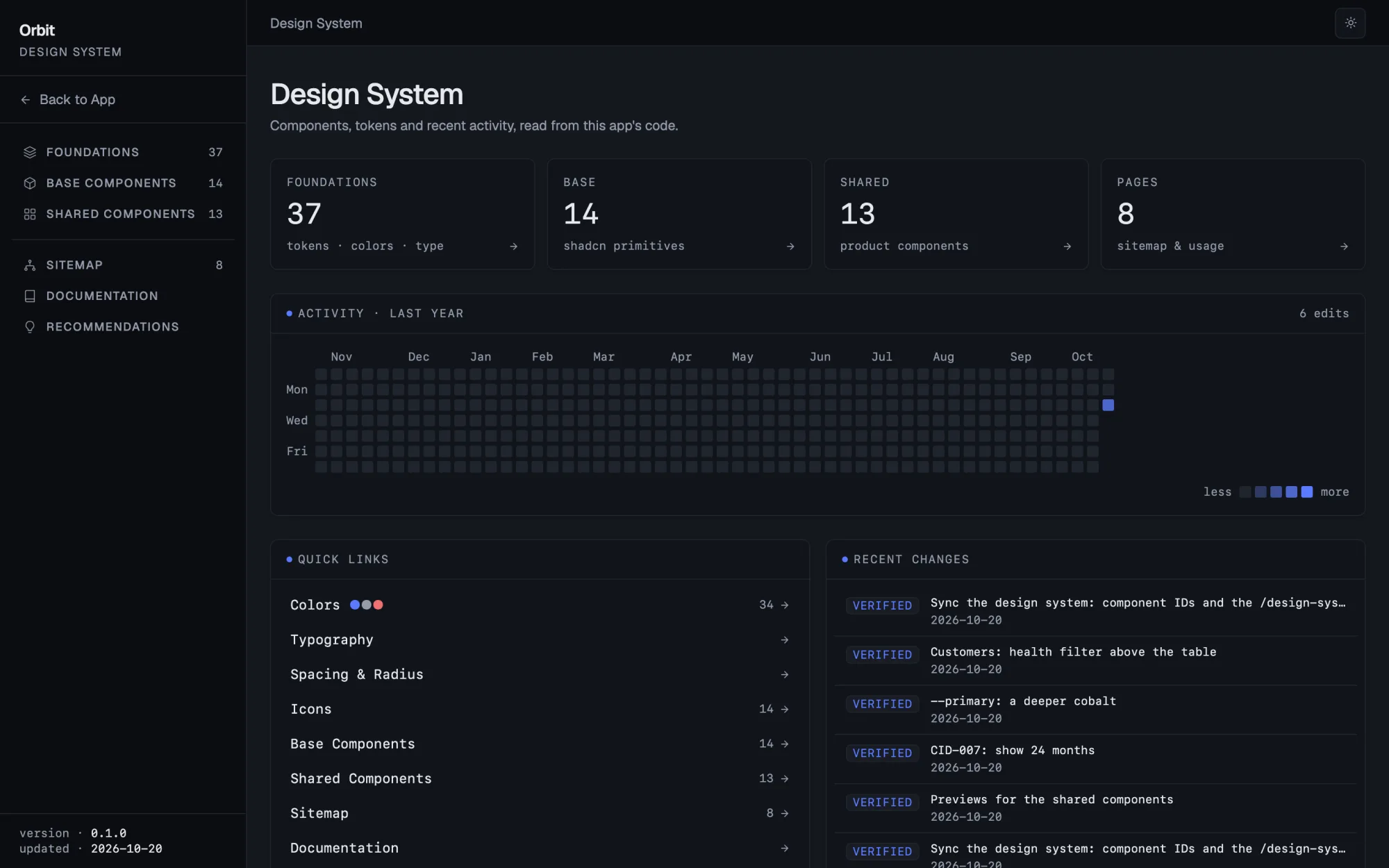The image size is (1389, 868).
Task: Open the Documentation quick link
Action: (540, 849)
